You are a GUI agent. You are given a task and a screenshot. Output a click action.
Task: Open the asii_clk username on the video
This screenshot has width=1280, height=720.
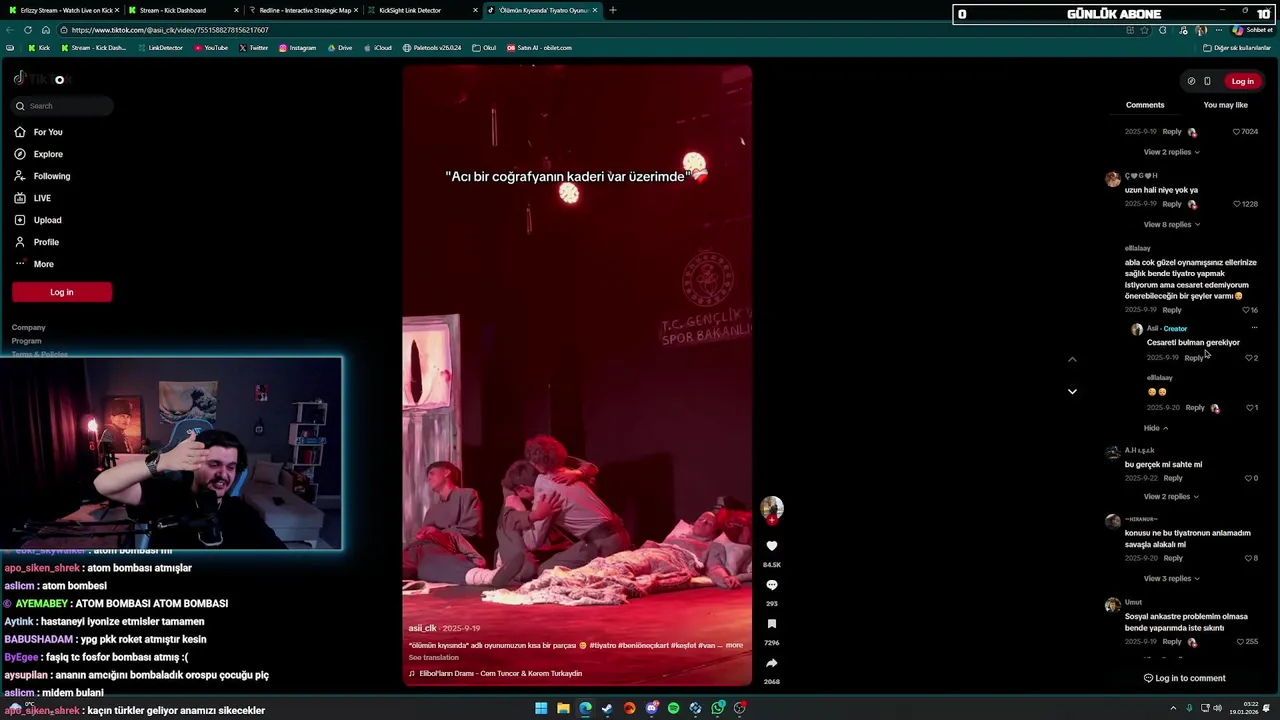(x=422, y=628)
